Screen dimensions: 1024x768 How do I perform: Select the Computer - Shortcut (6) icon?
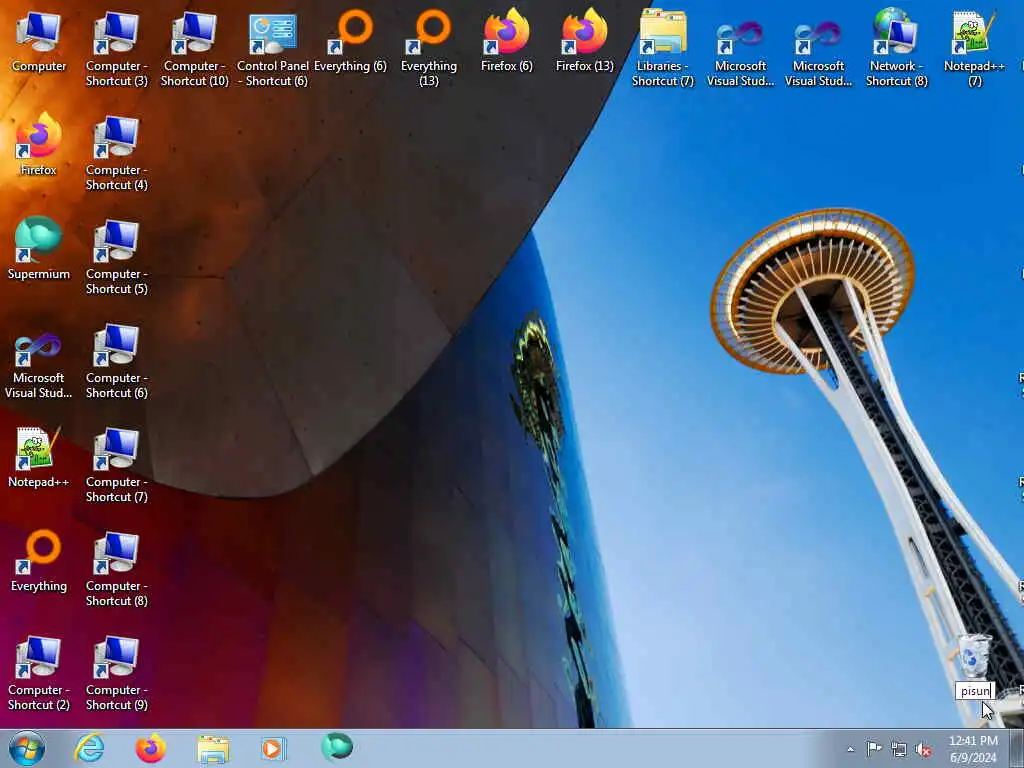[117, 361]
